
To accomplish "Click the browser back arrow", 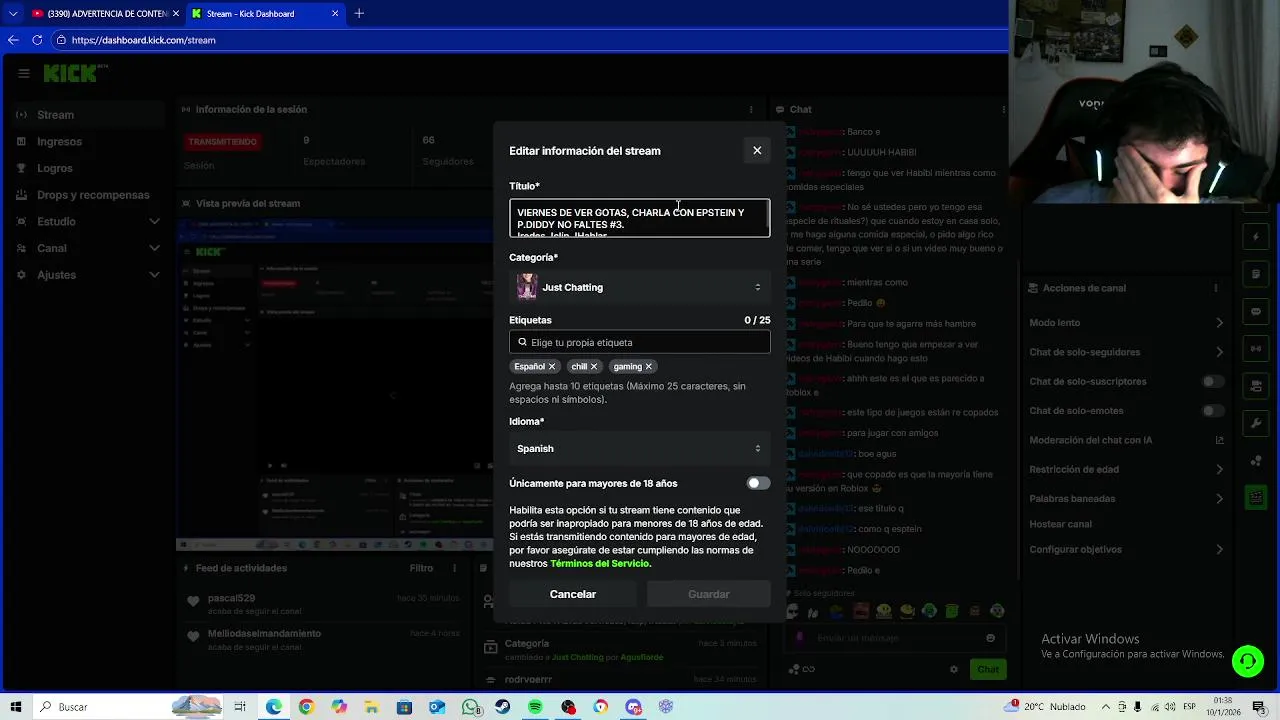I will [x=13, y=40].
